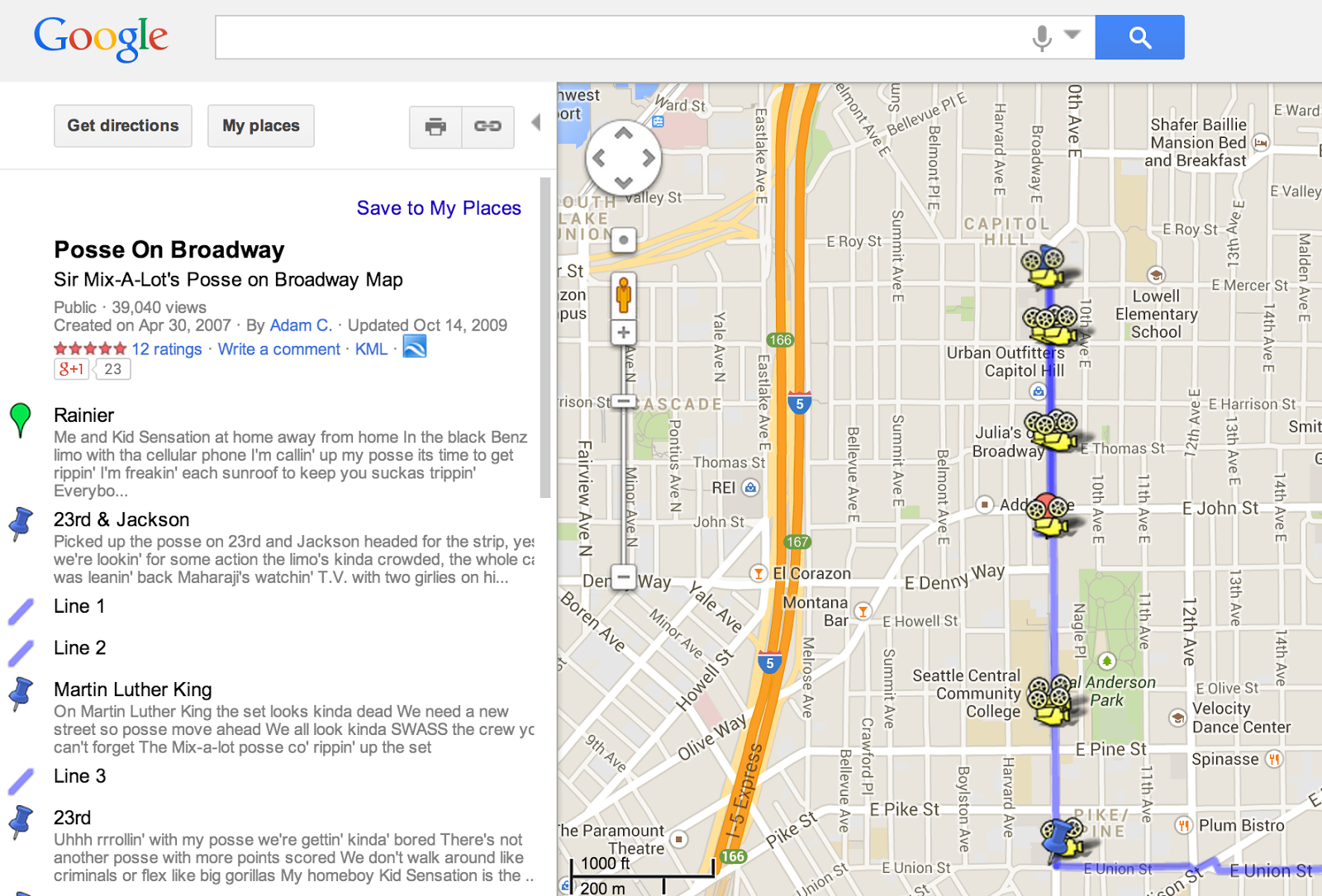Get the map link via chain icon
The image size is (1322, 896).
[487, 126]
